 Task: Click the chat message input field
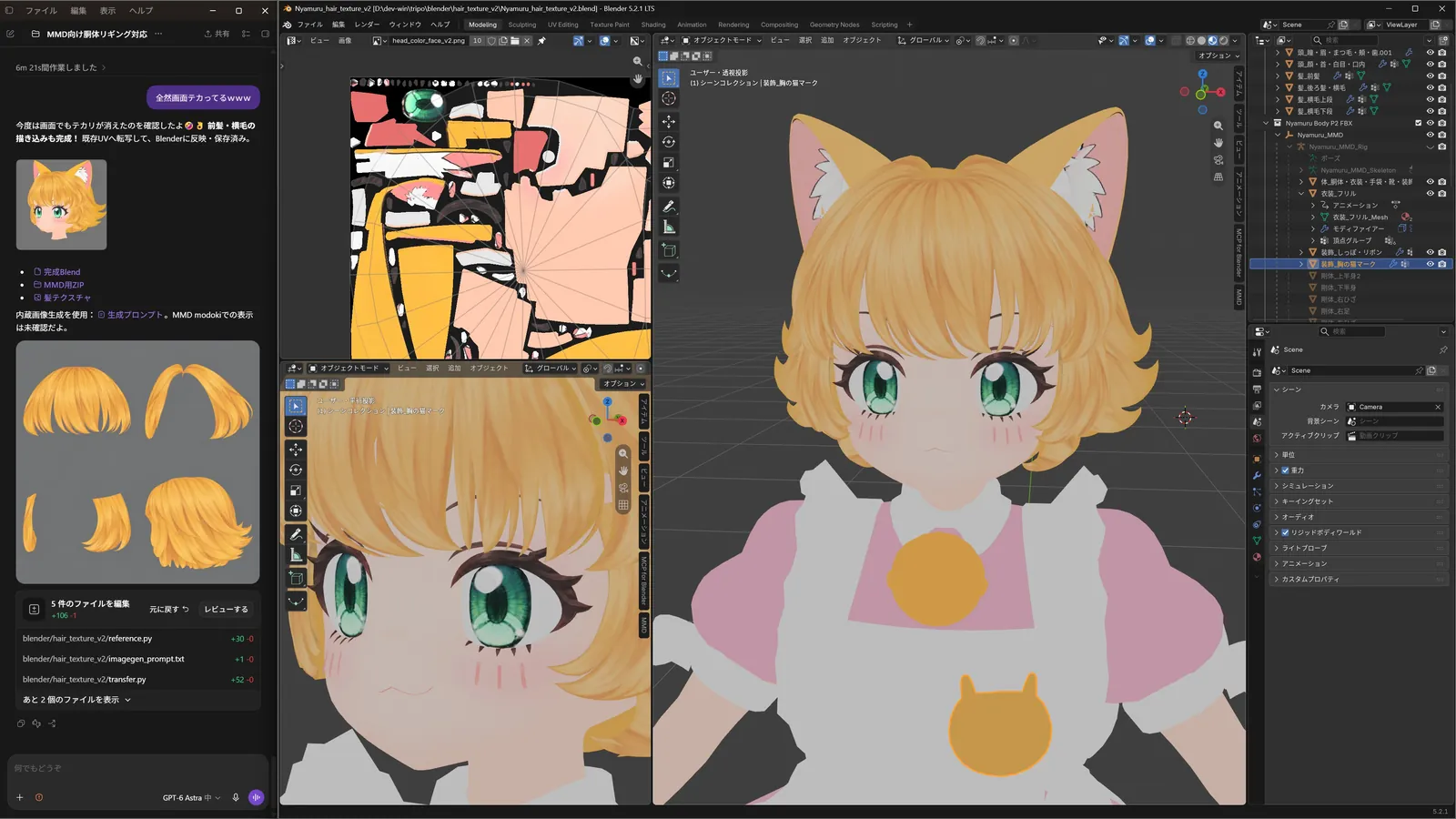coord(136,768)
